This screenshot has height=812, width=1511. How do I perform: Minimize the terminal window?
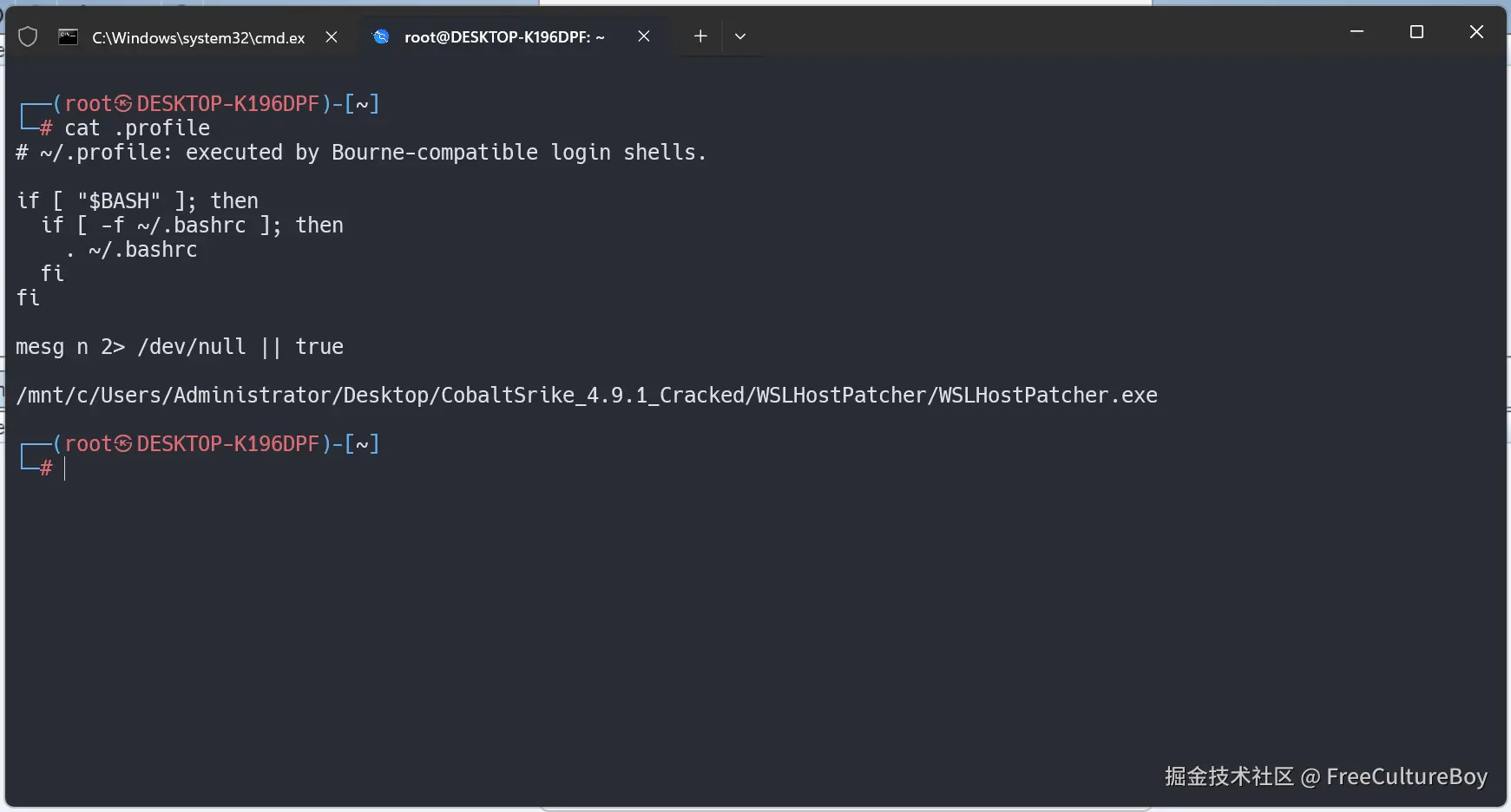(x=1357, y=32)
